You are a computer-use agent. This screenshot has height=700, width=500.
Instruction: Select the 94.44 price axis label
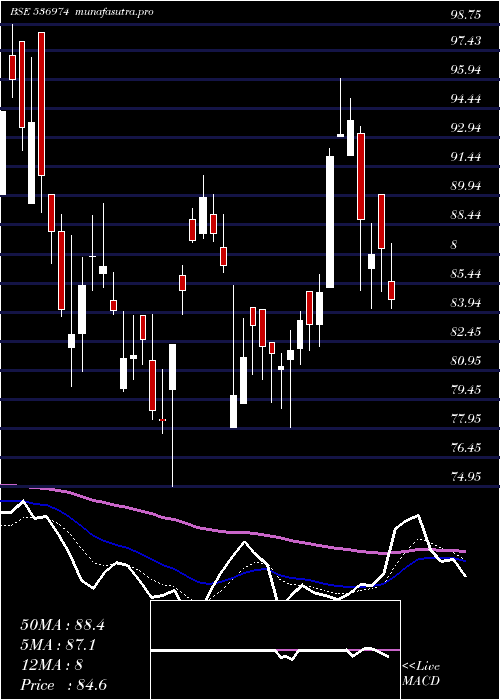(x=466, y=99)
